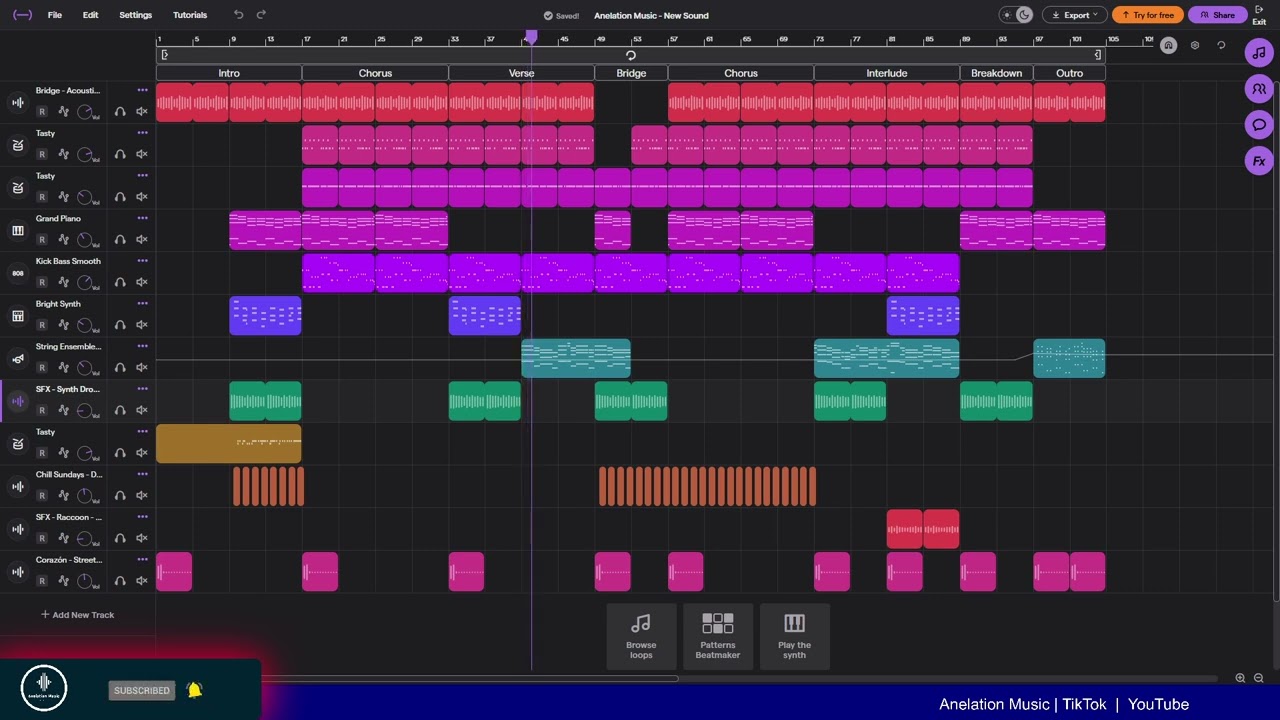The height and width of the screenshot is (720, 1280).
Task: Click the Chill Sundays track waveform icon
Action: pyautogui.click(x=17, y=487)
